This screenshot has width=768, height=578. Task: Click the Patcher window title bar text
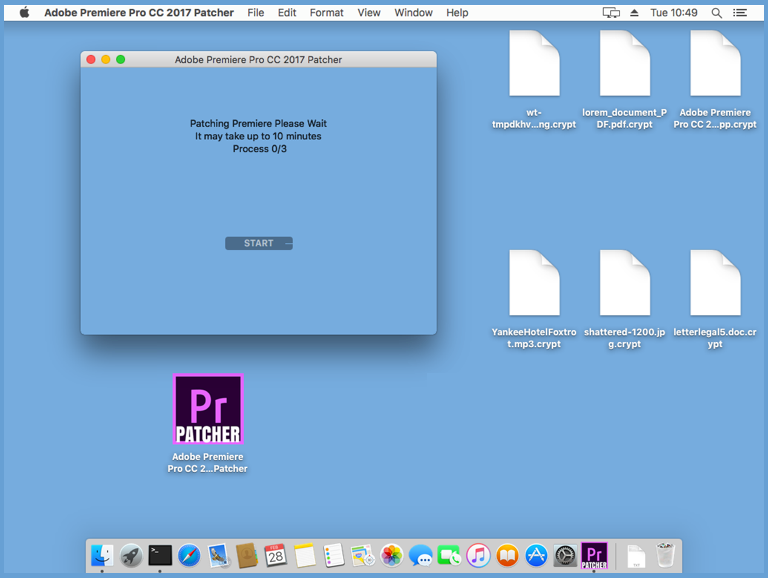(x=258, y=60)
